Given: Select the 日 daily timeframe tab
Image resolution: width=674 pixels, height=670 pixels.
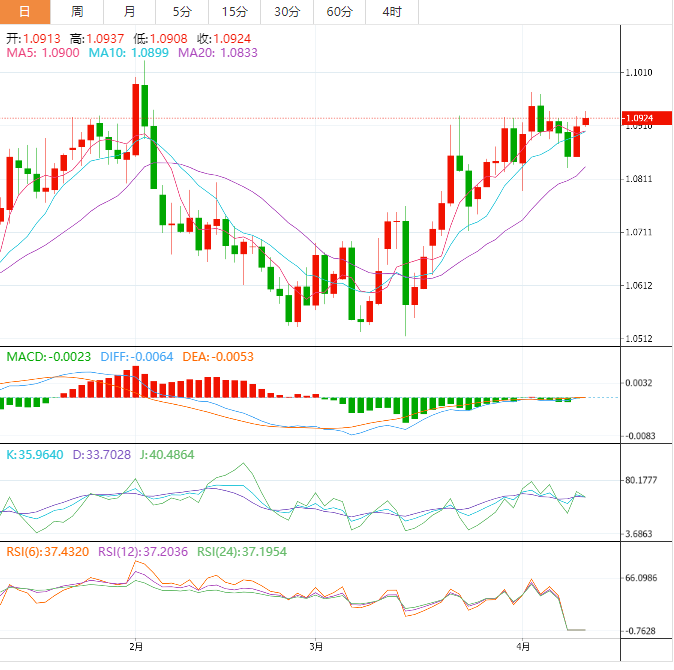Looking at the screenshot, I should pyautogui.click(x=25, y=12).
